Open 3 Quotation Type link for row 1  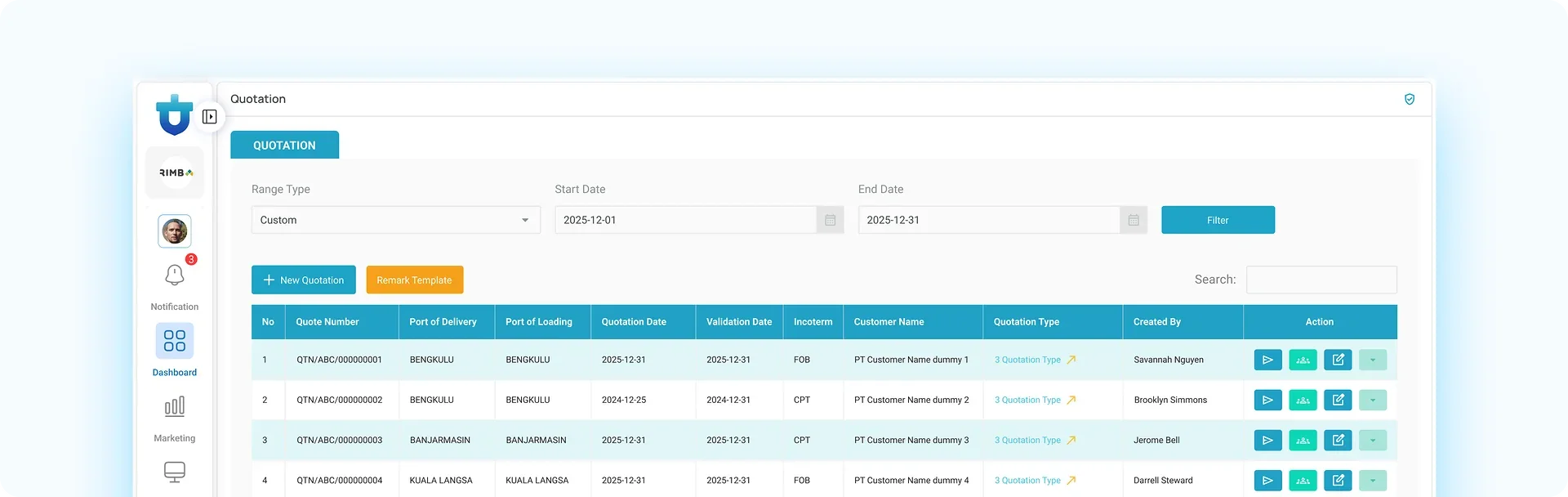click(1035, 360)
